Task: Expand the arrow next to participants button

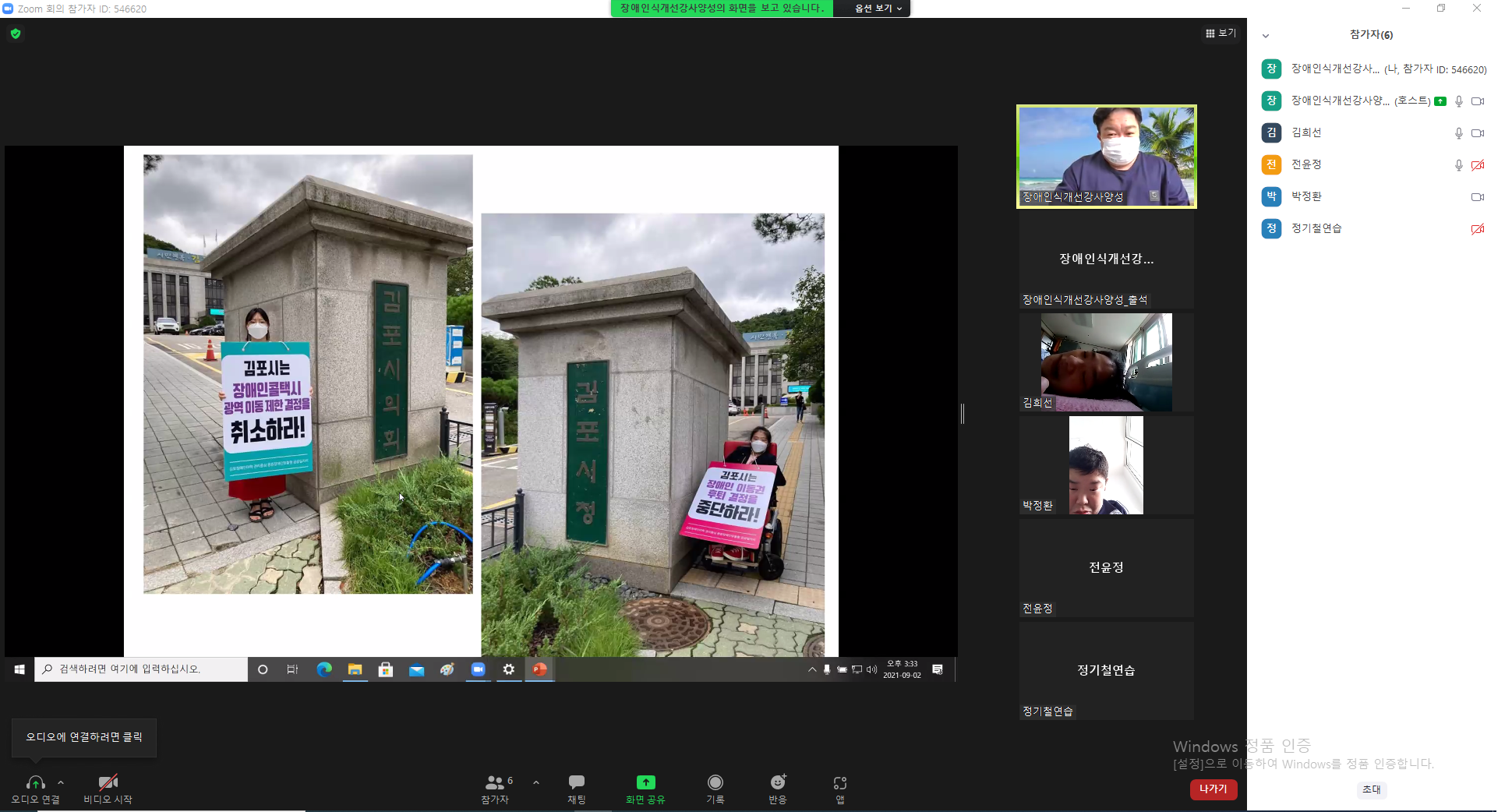Action: 536,782
